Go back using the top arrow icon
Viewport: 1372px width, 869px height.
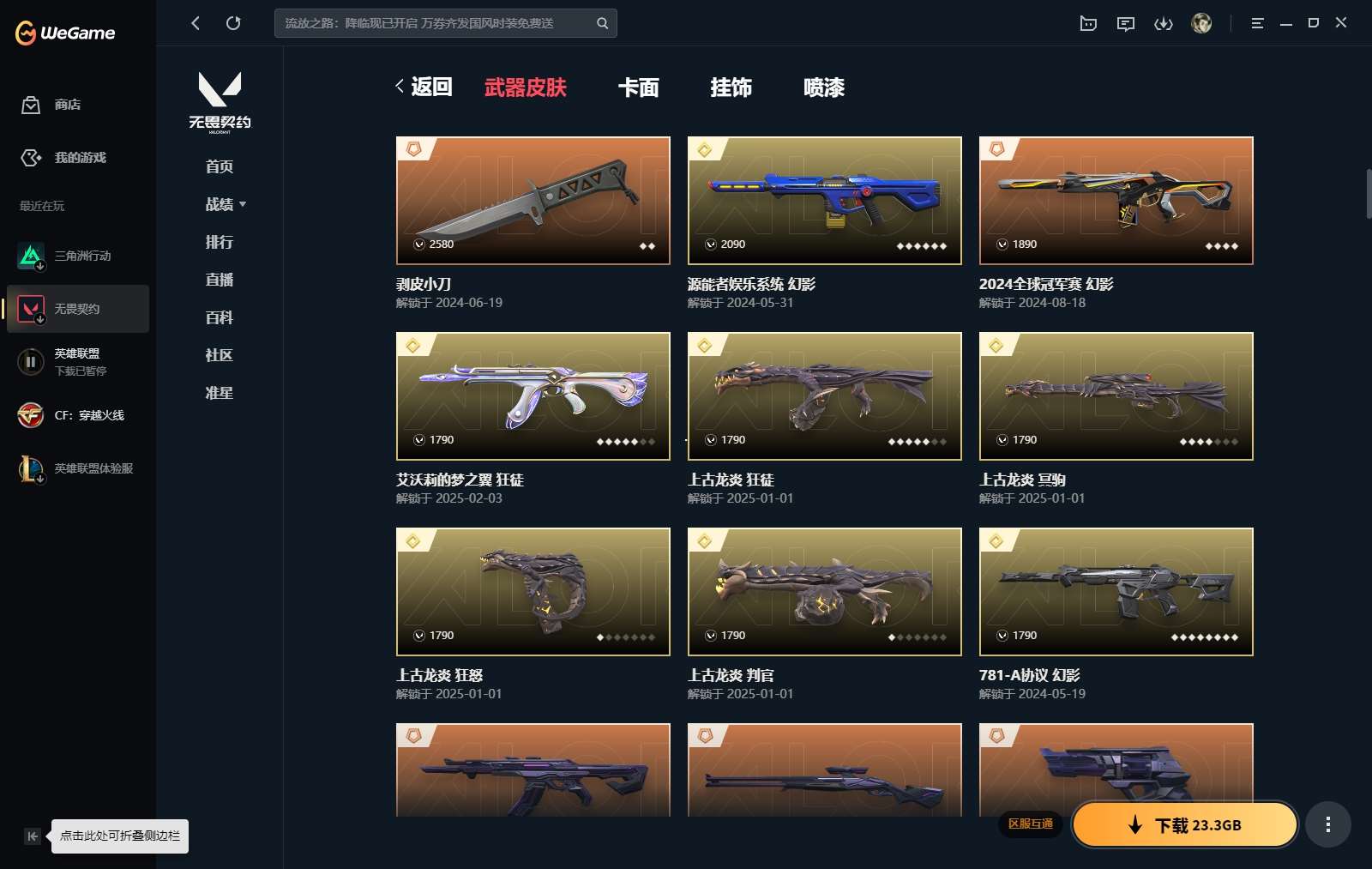[x=196, y=23]
